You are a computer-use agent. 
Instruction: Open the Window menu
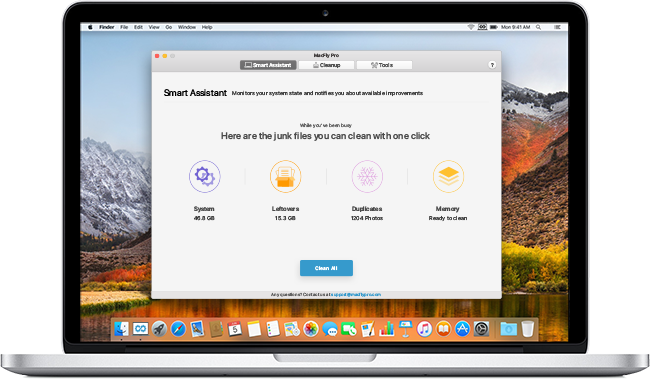click(x=187, y=27)
